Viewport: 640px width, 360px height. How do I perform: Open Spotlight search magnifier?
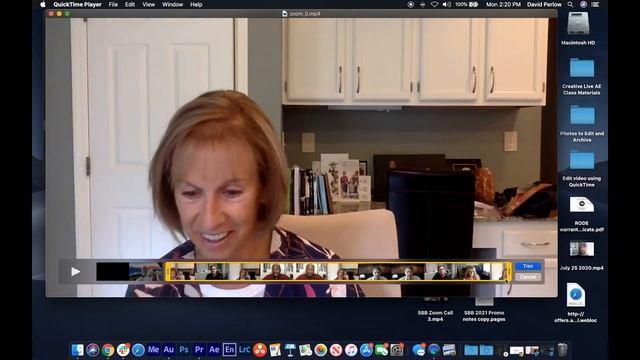571,4
